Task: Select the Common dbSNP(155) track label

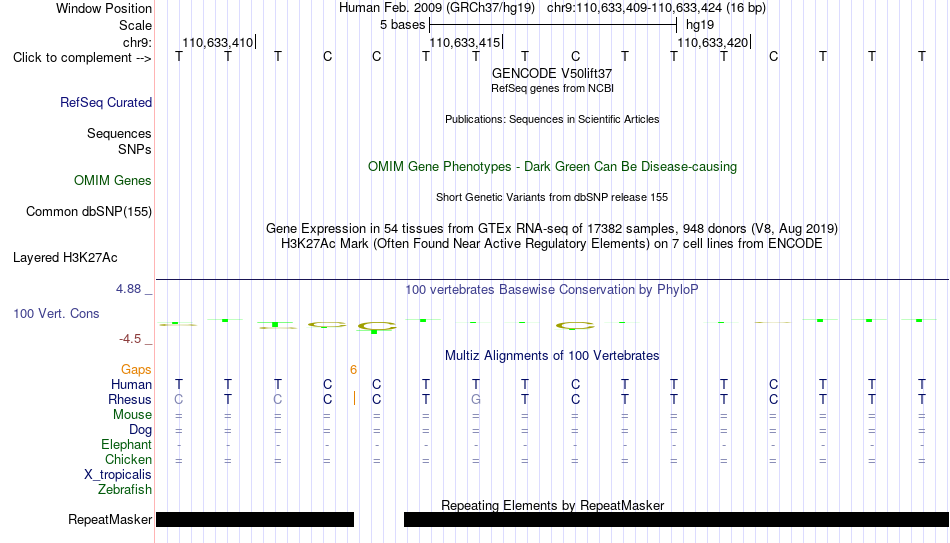Action: point(88,212)
